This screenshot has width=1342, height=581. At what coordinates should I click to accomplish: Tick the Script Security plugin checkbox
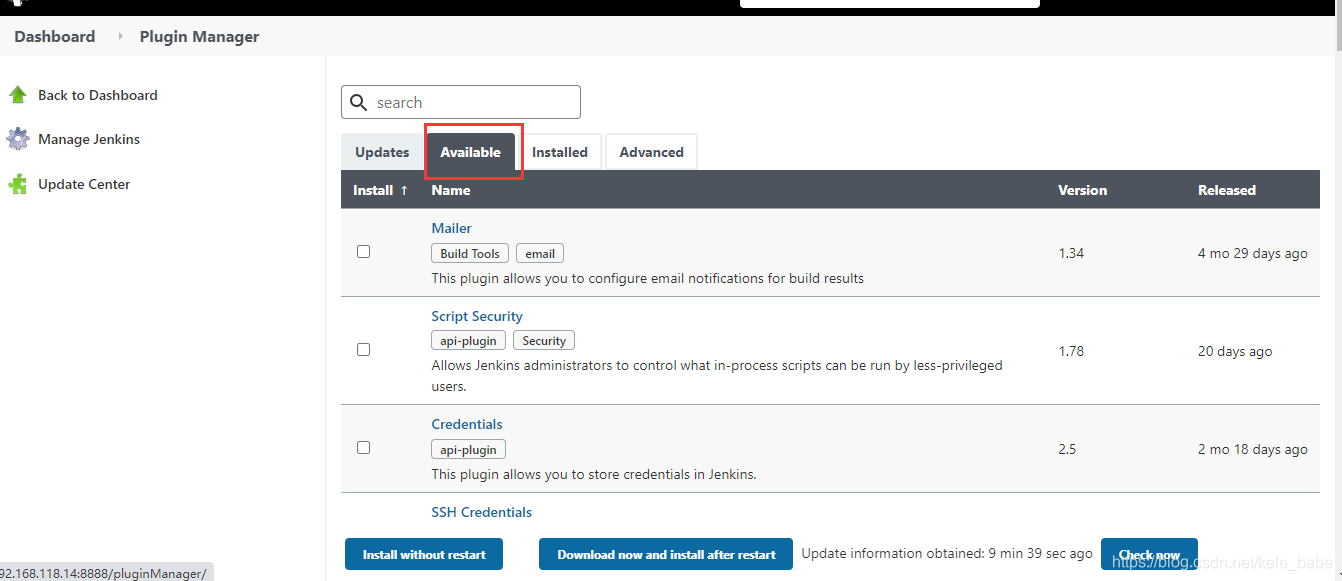pyautogui.click(x=364, y=350)
